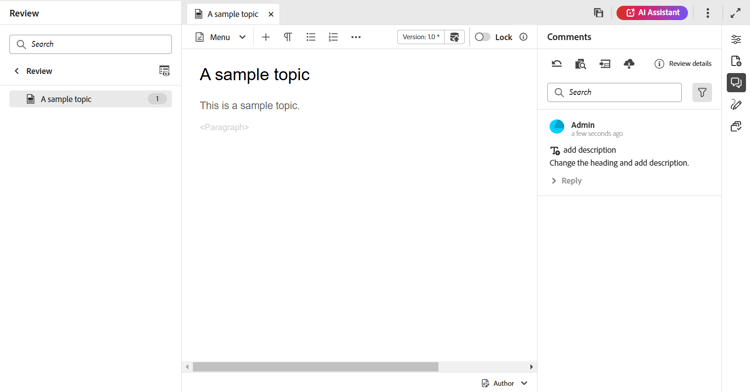
Task: Open the track changes pencil sidebar icon
Action: pos(736,104)
